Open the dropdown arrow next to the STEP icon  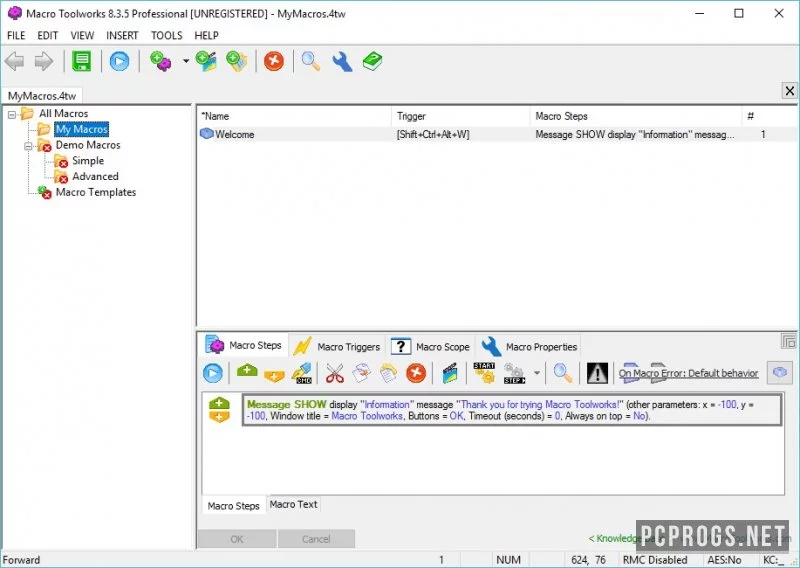tap(537, 374)
